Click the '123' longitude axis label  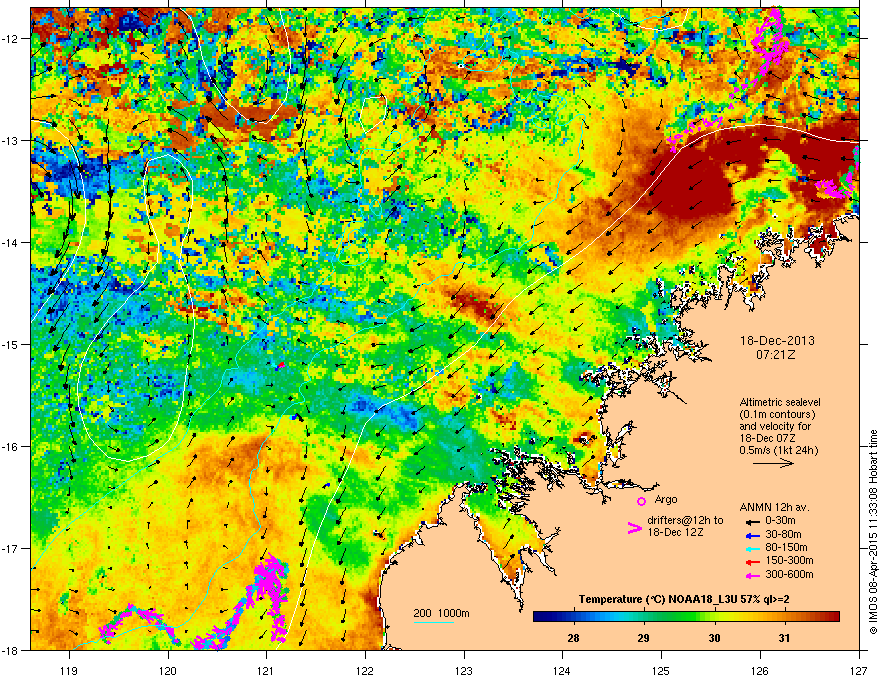click(464, 670)
